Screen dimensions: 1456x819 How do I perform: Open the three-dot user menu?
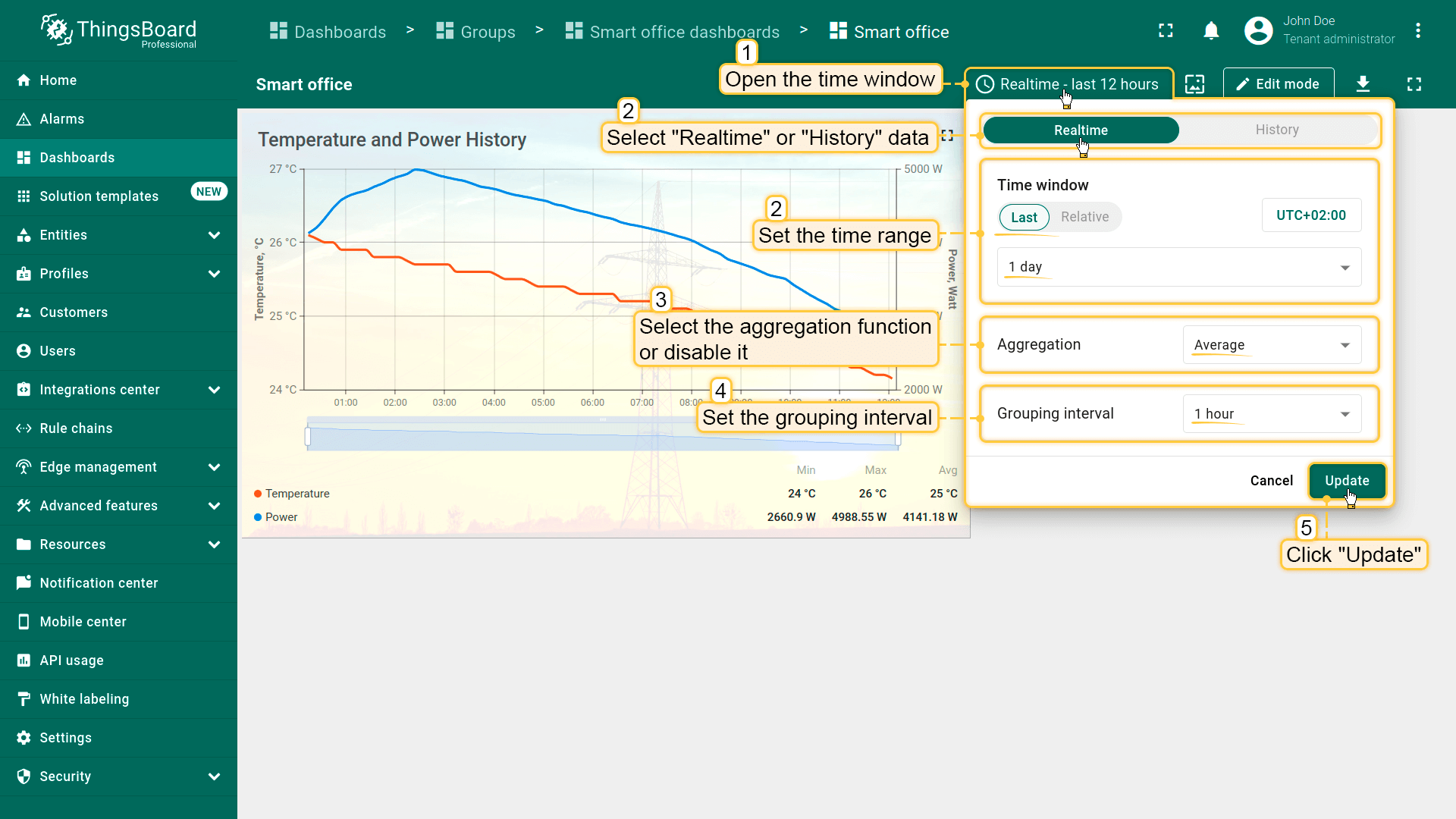(1417, 31)
